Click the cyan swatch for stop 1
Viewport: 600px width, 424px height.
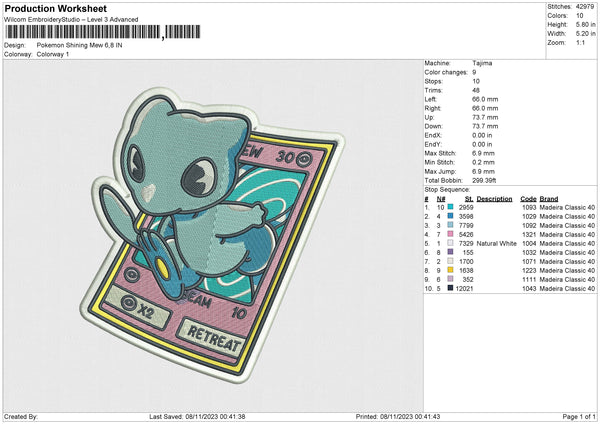click(x=450, y=207)
